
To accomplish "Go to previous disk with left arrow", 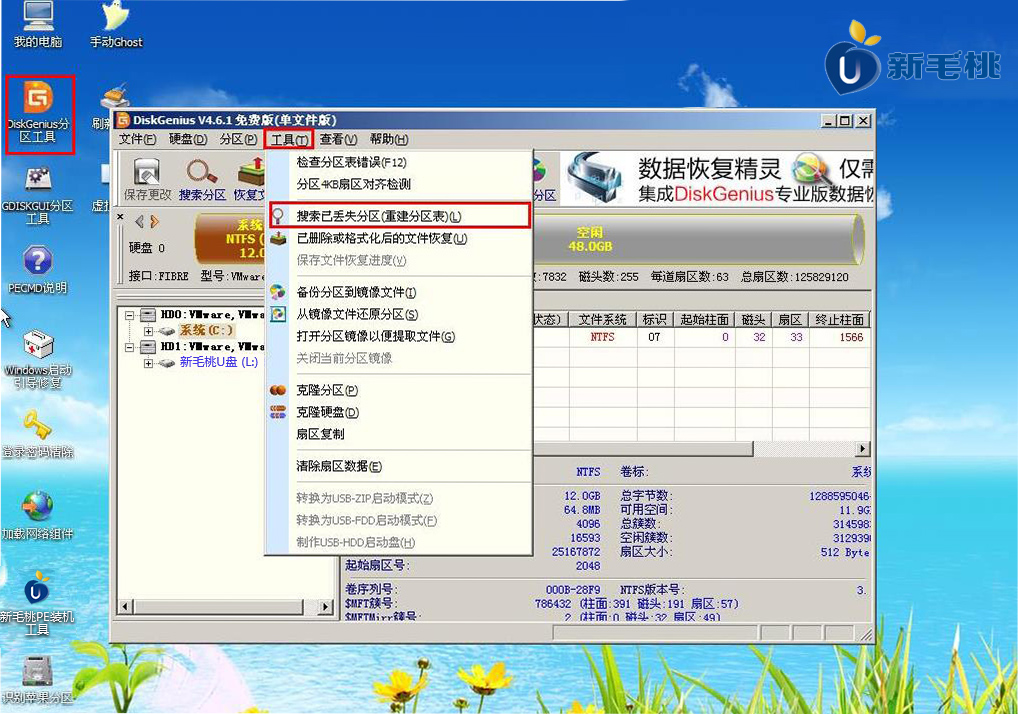I will point(140,222).
